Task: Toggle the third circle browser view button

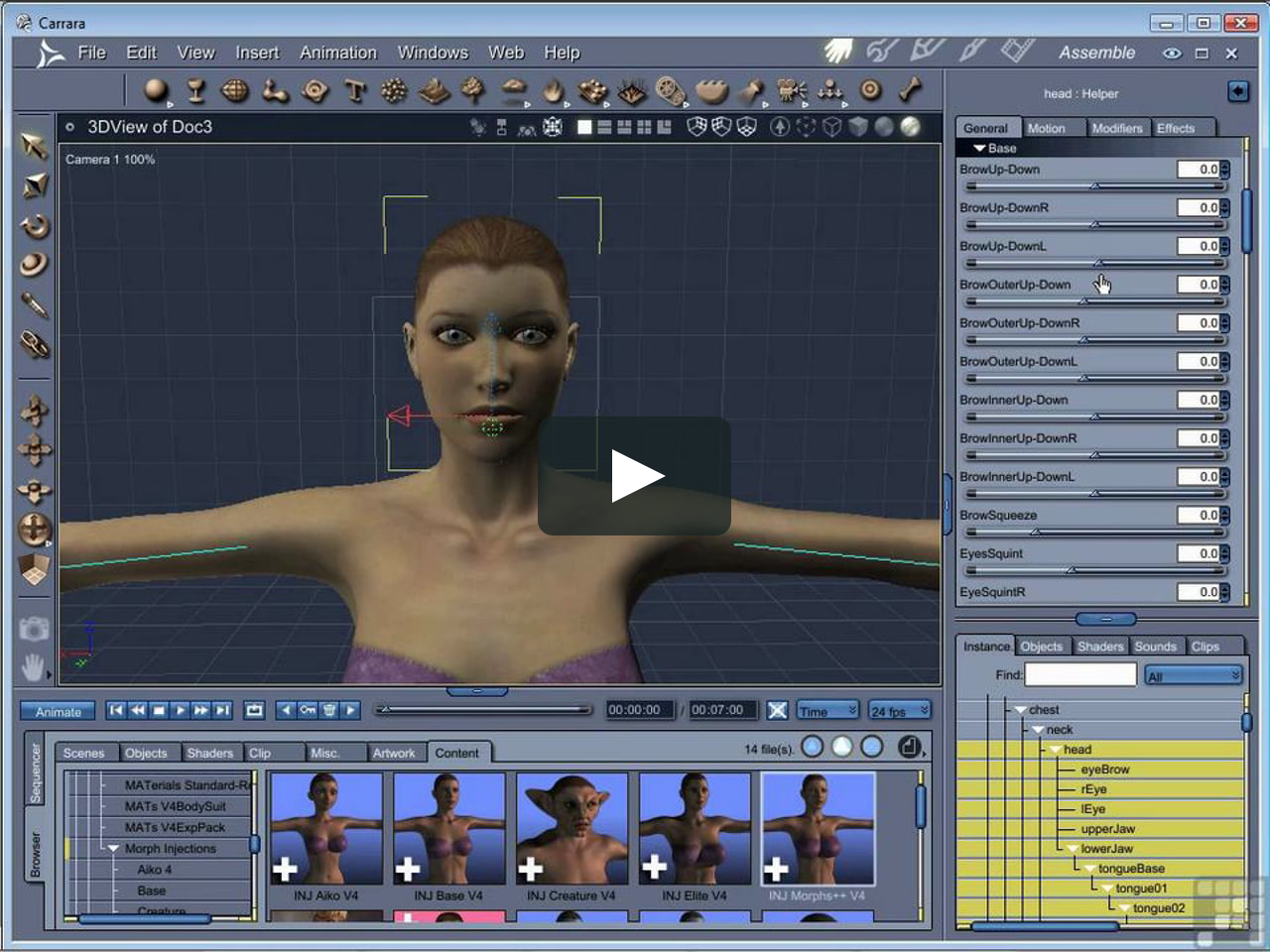Action: click(x=872, y=747)
